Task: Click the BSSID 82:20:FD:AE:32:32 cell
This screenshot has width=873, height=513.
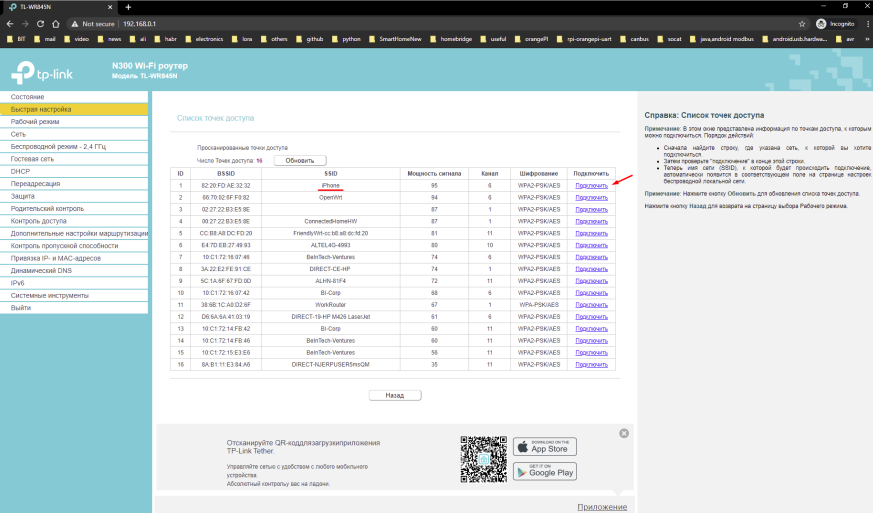Action: pyautogui.click(x=226, y=185)
